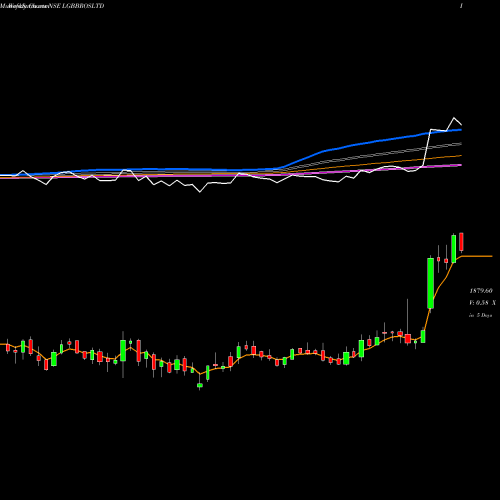
Task: Click the peak of the white indicator line
Action: (x=454, y=118)
